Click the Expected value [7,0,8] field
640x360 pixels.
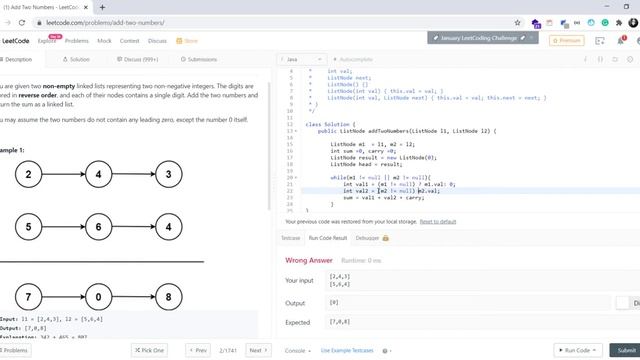482,322
